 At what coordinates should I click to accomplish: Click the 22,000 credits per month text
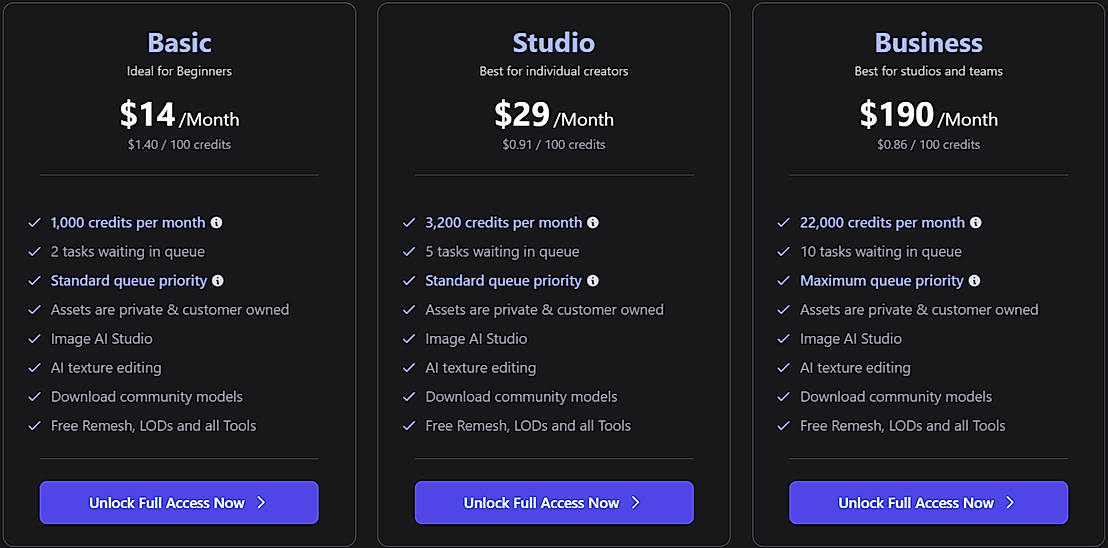tap(882, 223)
